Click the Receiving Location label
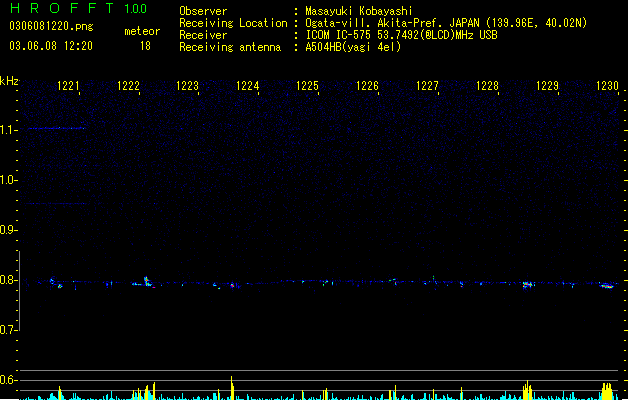Image resolution: width=629 pixels, height=400 pixels. pyautogui.click(x=233, y=23)
